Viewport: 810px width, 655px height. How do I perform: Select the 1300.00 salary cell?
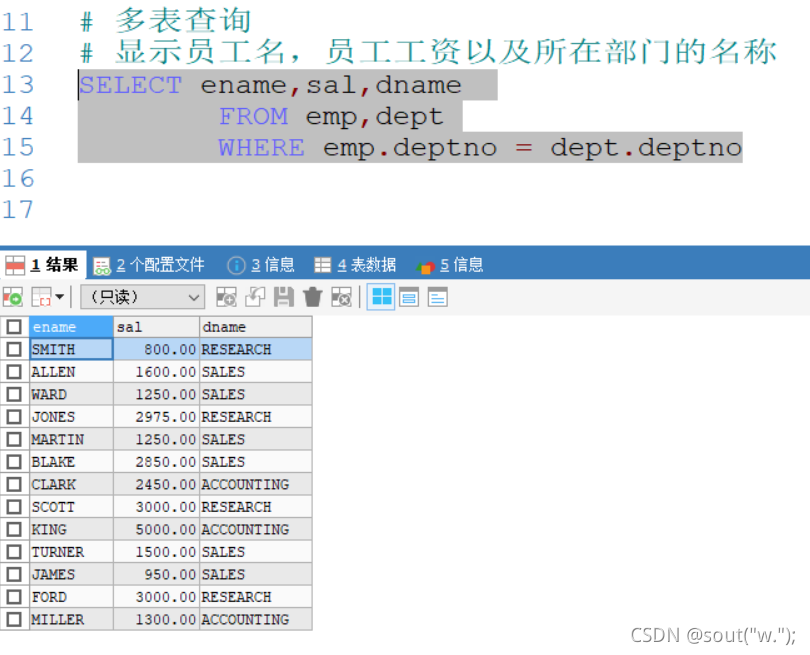click(157, 619)
